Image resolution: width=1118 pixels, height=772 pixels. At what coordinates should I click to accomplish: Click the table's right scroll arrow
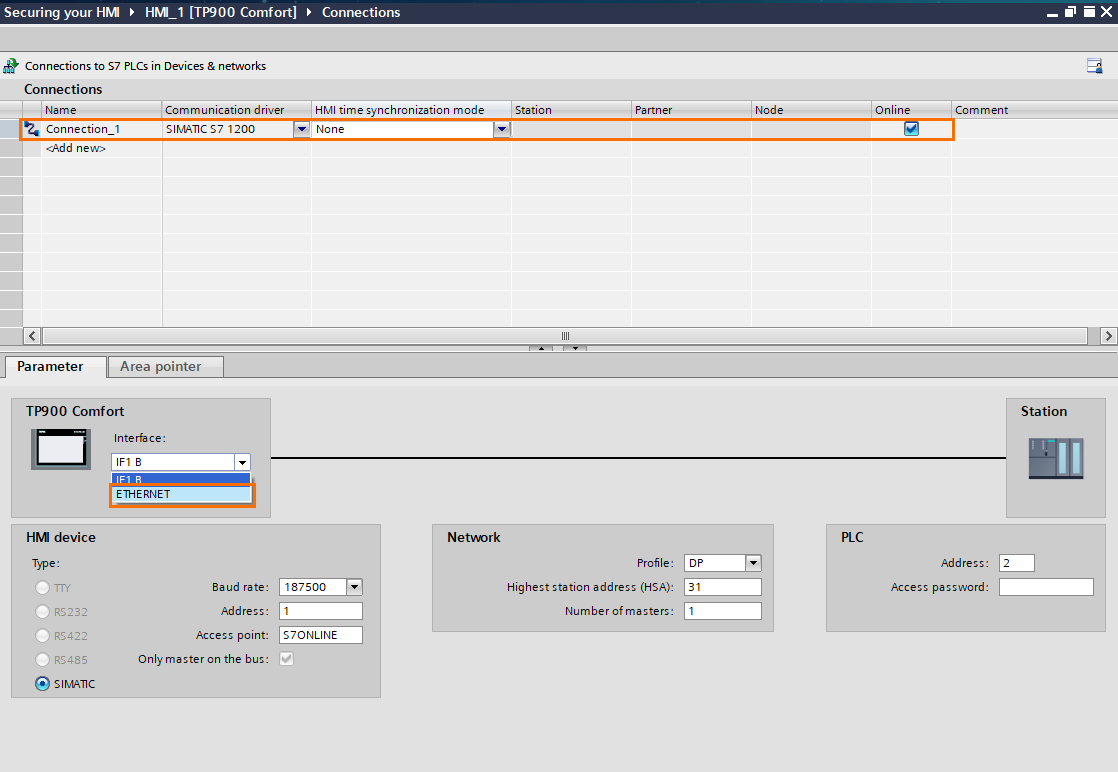click(x=1108, y=336)
